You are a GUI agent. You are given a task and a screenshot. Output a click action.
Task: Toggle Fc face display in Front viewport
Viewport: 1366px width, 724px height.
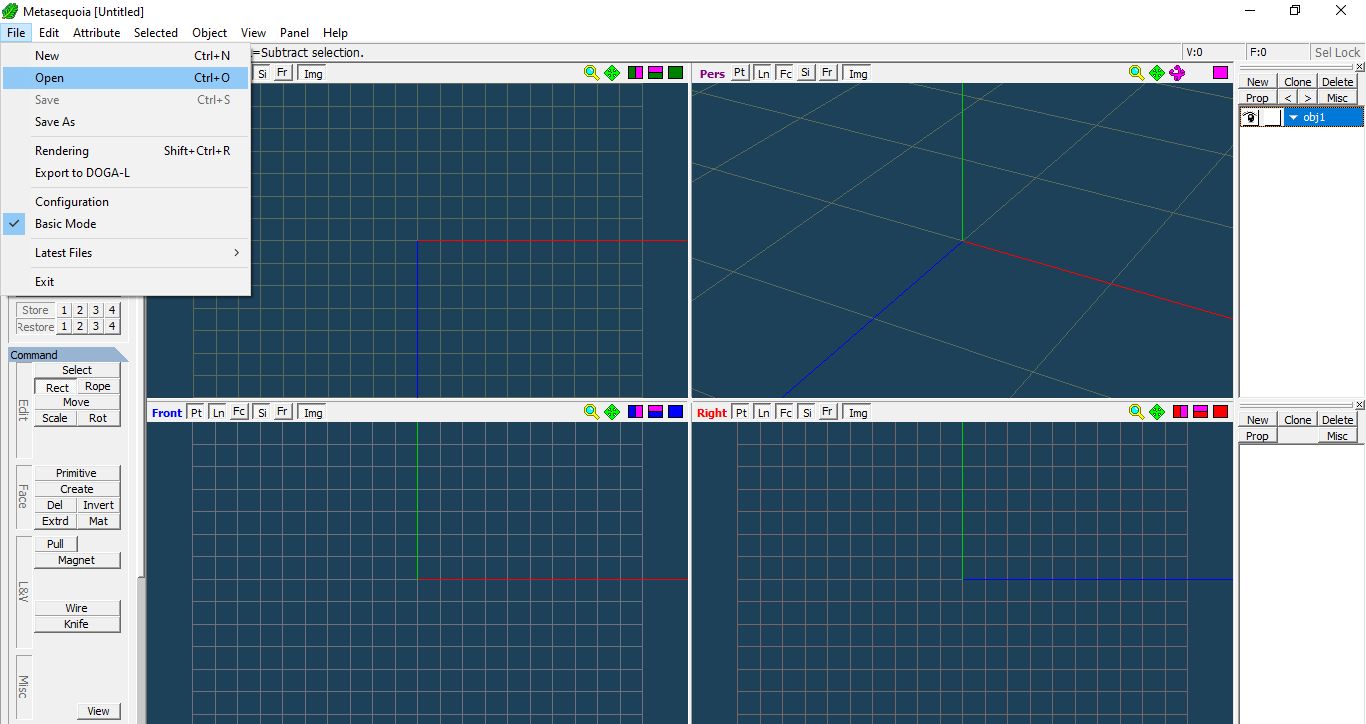pos(239,412)
